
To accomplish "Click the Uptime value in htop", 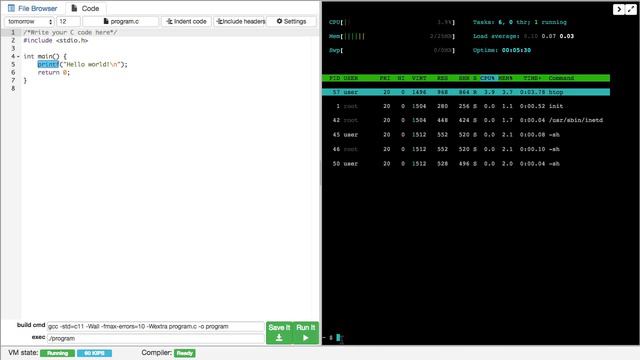I will pyautogui.click(x=516, y=50).
